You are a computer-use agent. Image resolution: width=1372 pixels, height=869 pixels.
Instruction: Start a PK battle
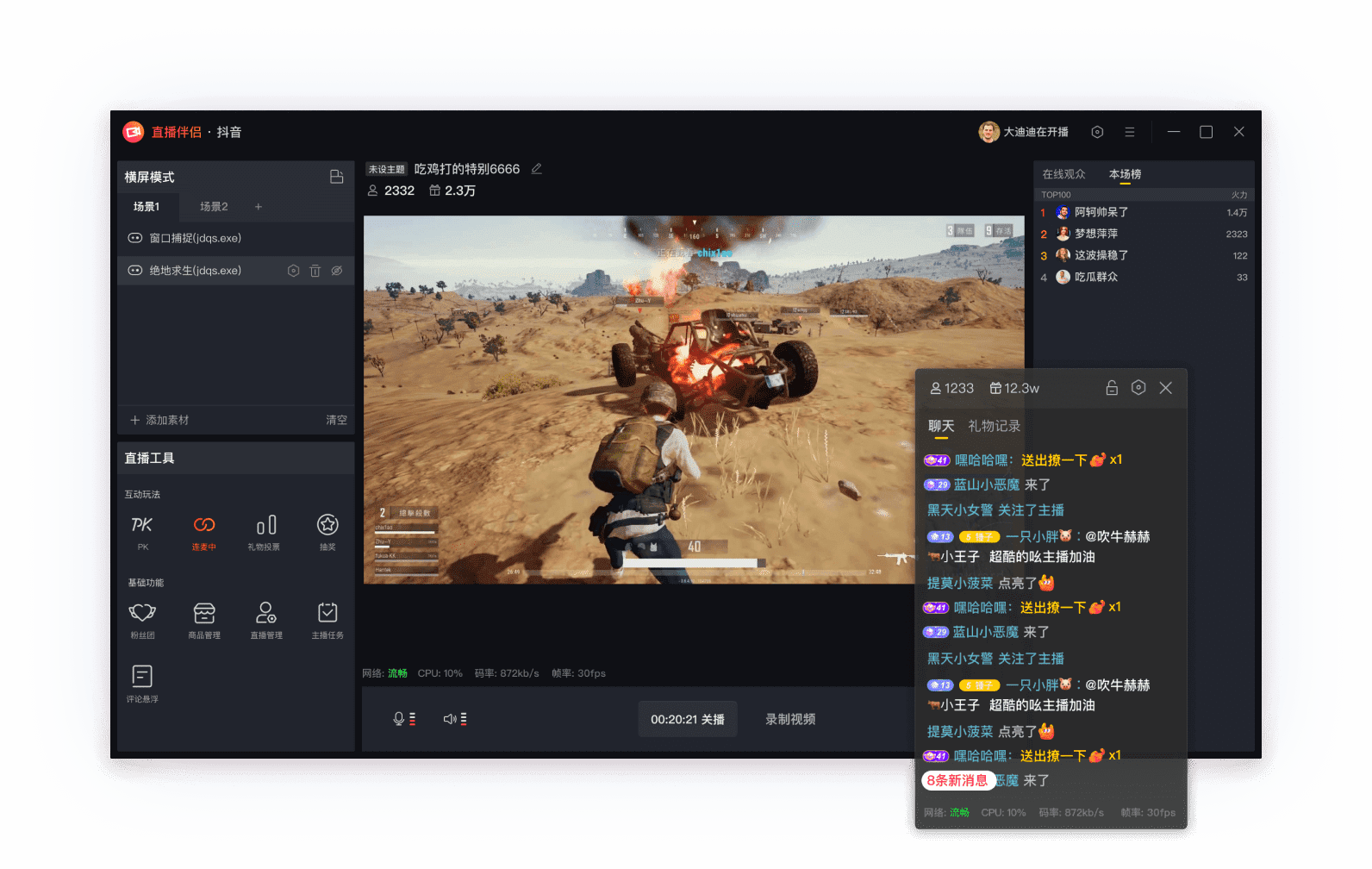(x=142, y=532)
